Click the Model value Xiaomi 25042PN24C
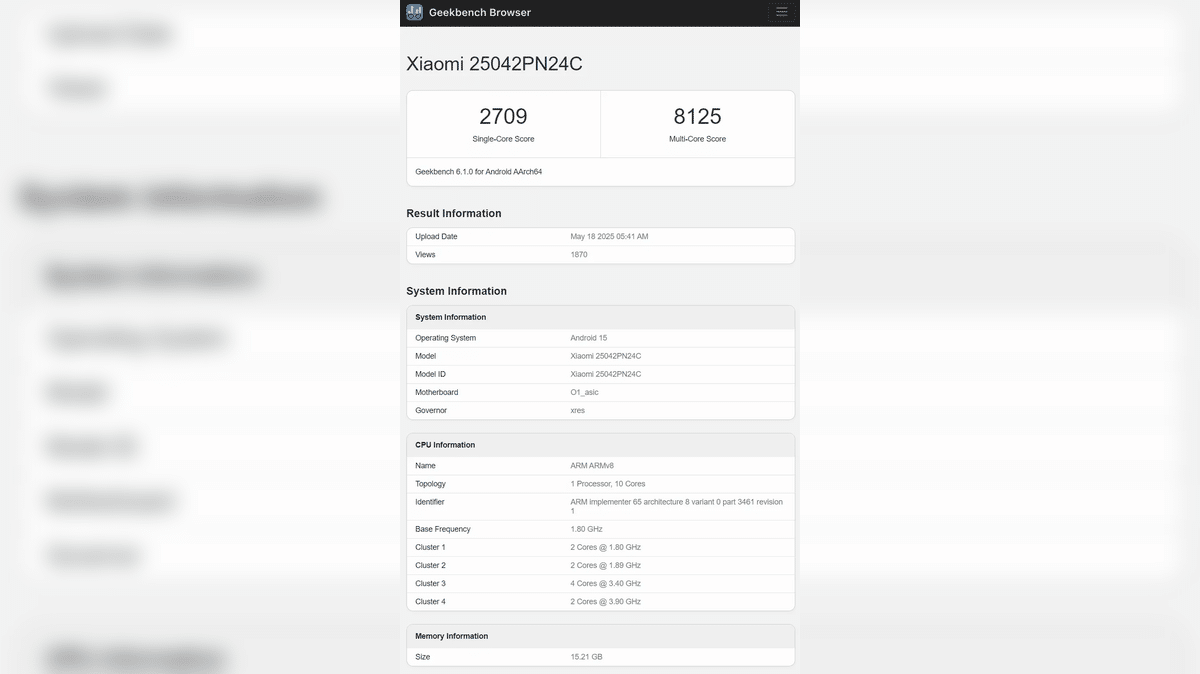Image resolution: width=1200 pixels, height=674 pixels. pyautogui.click(x=606, y=356)
